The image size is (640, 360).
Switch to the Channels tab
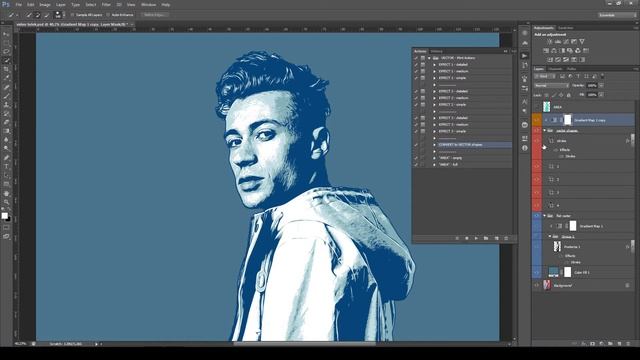[555, 69]
